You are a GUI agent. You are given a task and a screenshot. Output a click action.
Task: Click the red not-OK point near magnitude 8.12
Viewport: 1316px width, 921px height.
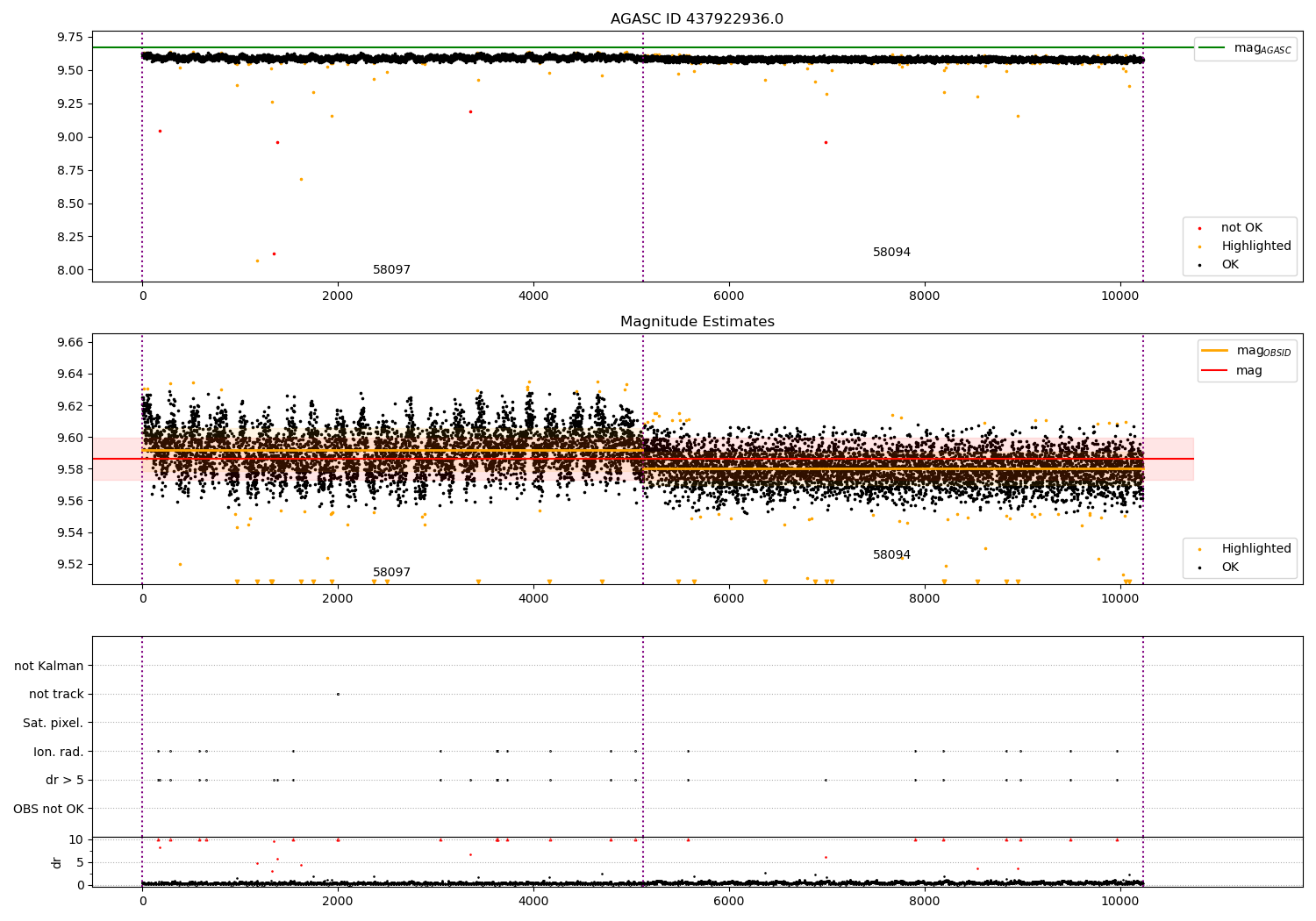tap(274, 253)
